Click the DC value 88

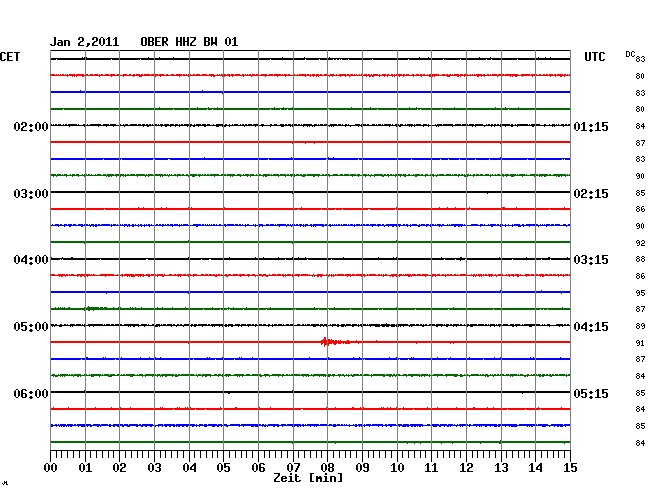tap(640, 259)
